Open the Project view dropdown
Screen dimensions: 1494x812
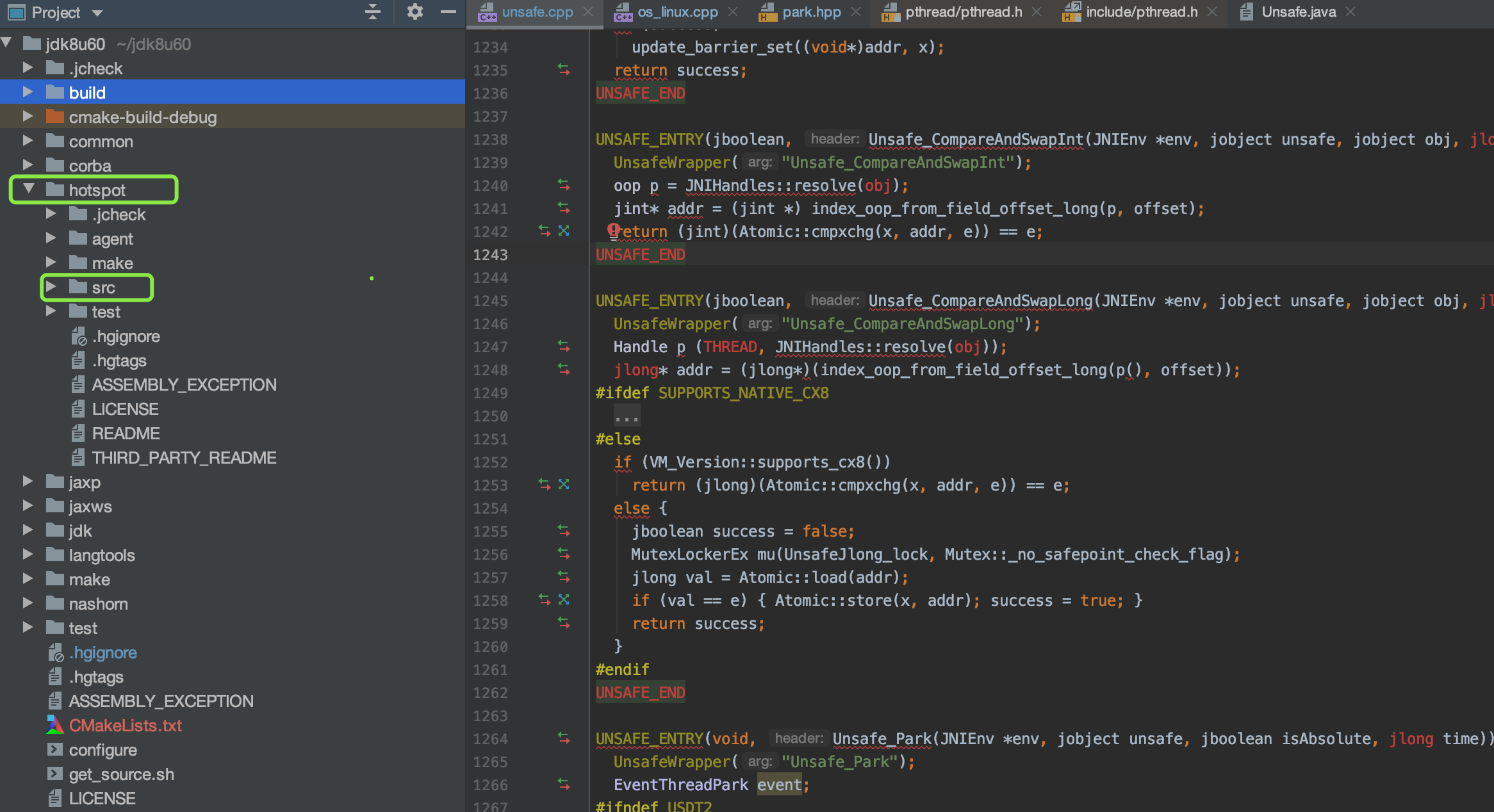click(x=97, y=13)
